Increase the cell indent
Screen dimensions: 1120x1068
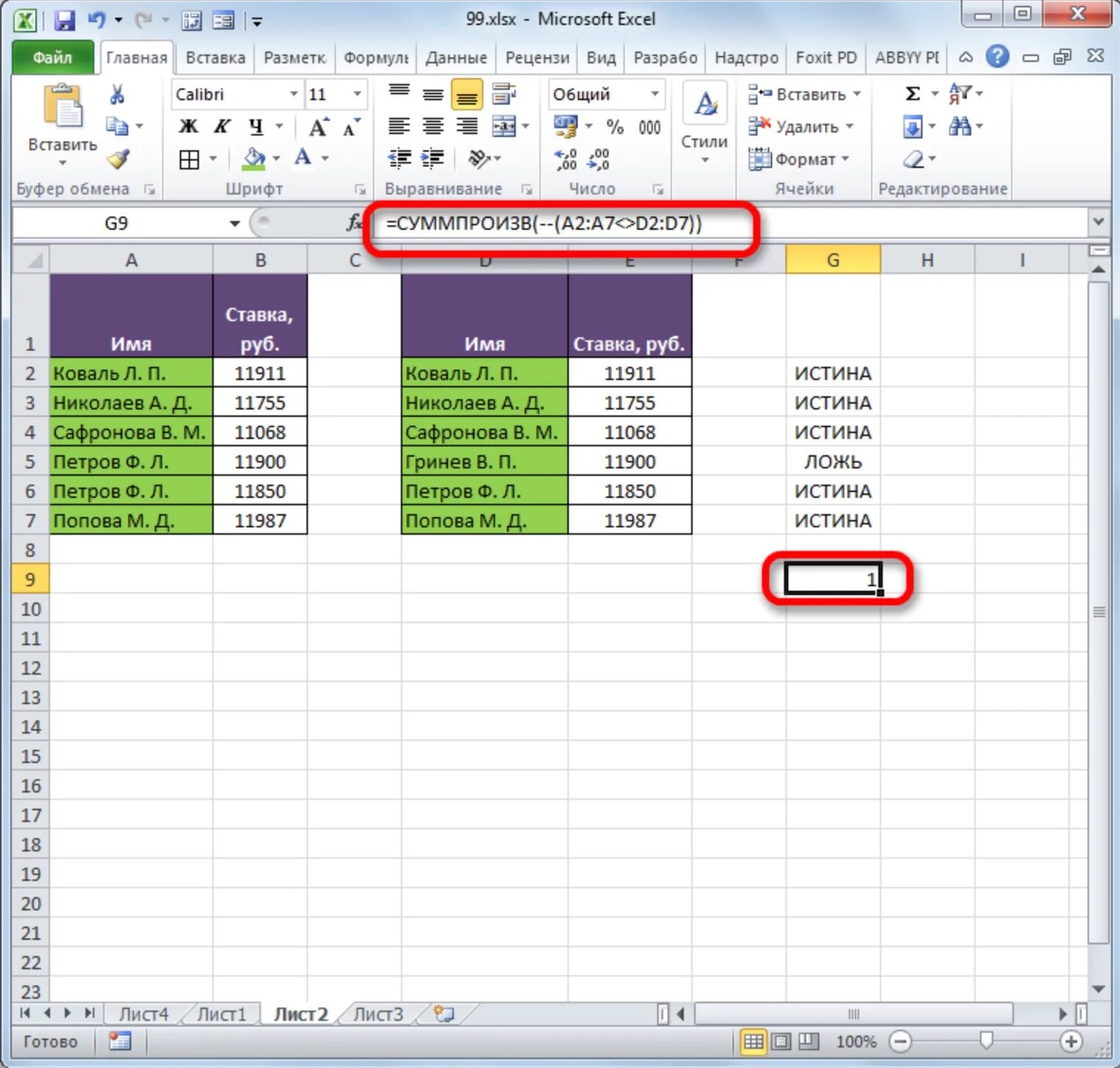tap(433, 158)
